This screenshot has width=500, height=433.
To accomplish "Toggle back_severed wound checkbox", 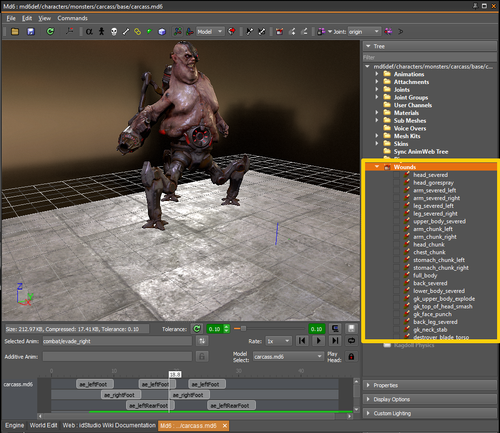I will point(396,283).
